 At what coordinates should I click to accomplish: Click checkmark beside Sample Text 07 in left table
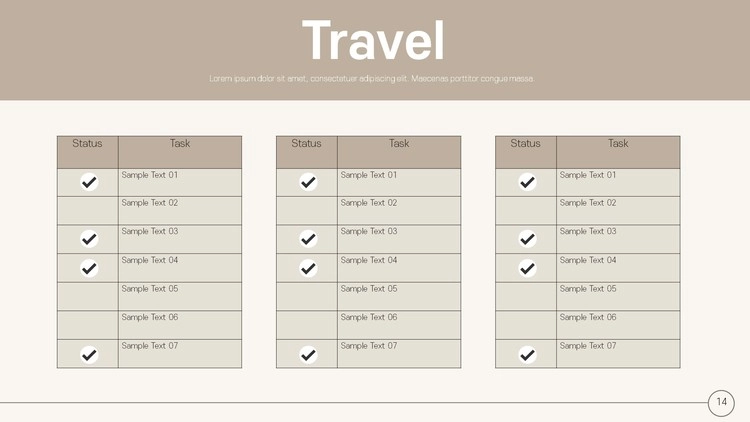89,354
